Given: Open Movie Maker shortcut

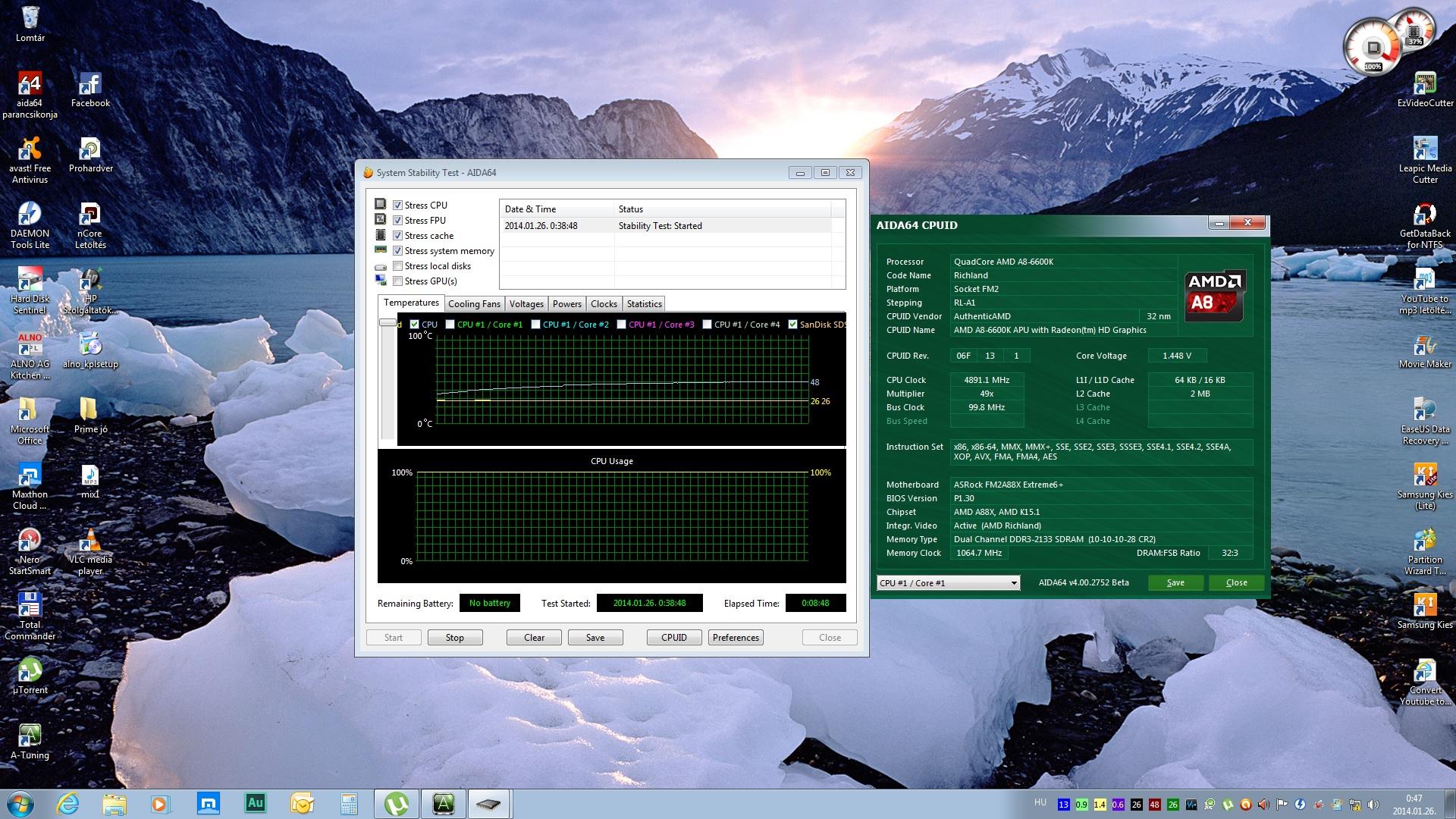Looking at the screenshot, I should (x=1425, y=350).
